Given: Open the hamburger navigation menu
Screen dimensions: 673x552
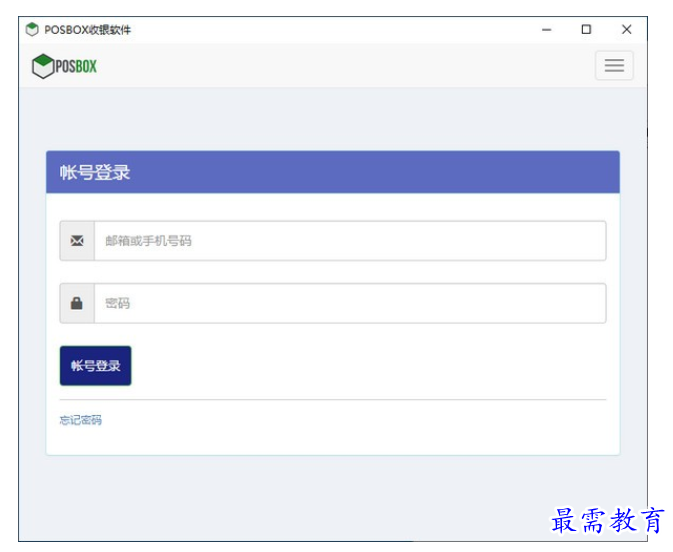Looking at the screenshot, I should pyautogui.click(x=614, y=65).
